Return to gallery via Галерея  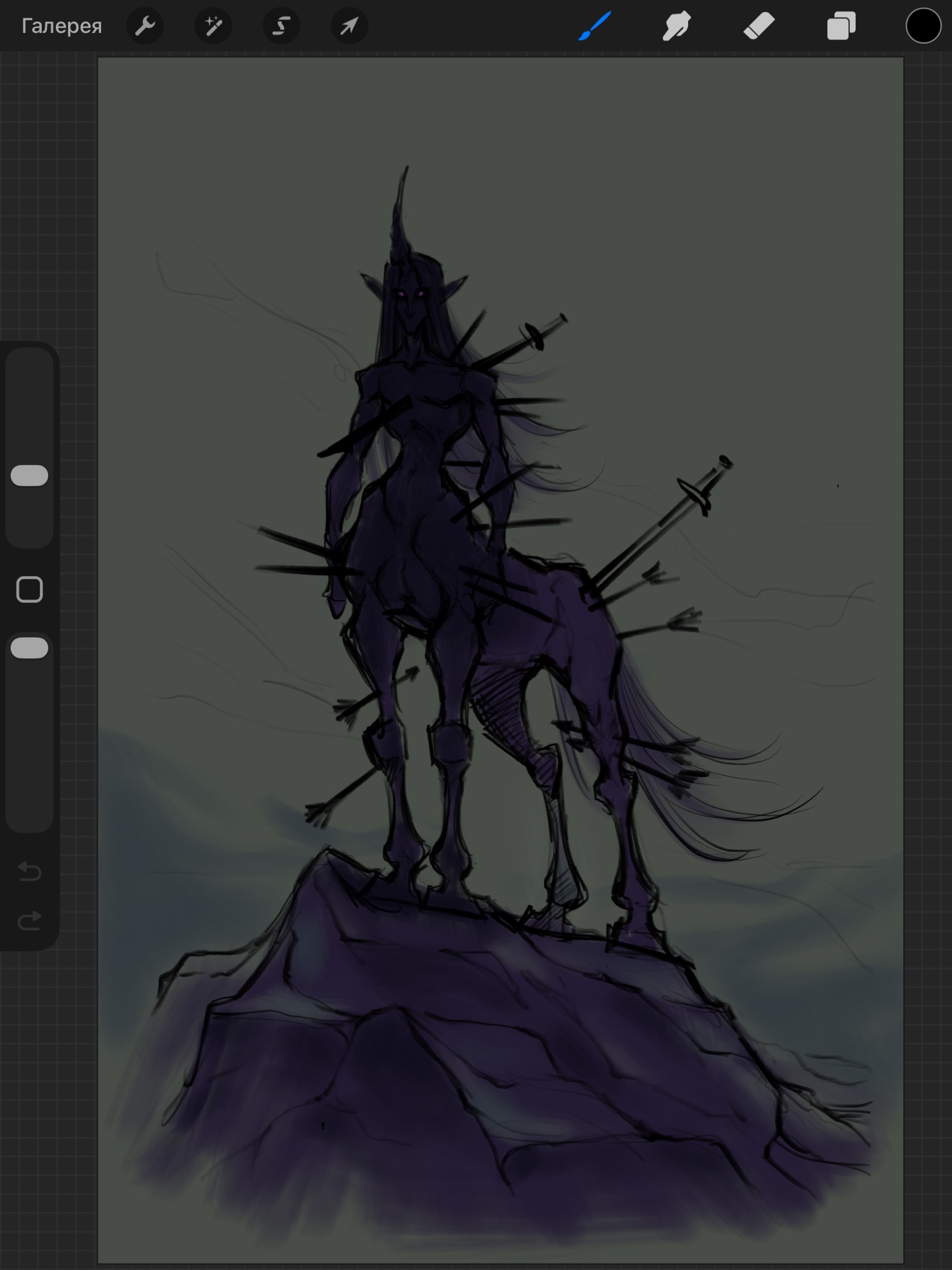click(62, 26)
